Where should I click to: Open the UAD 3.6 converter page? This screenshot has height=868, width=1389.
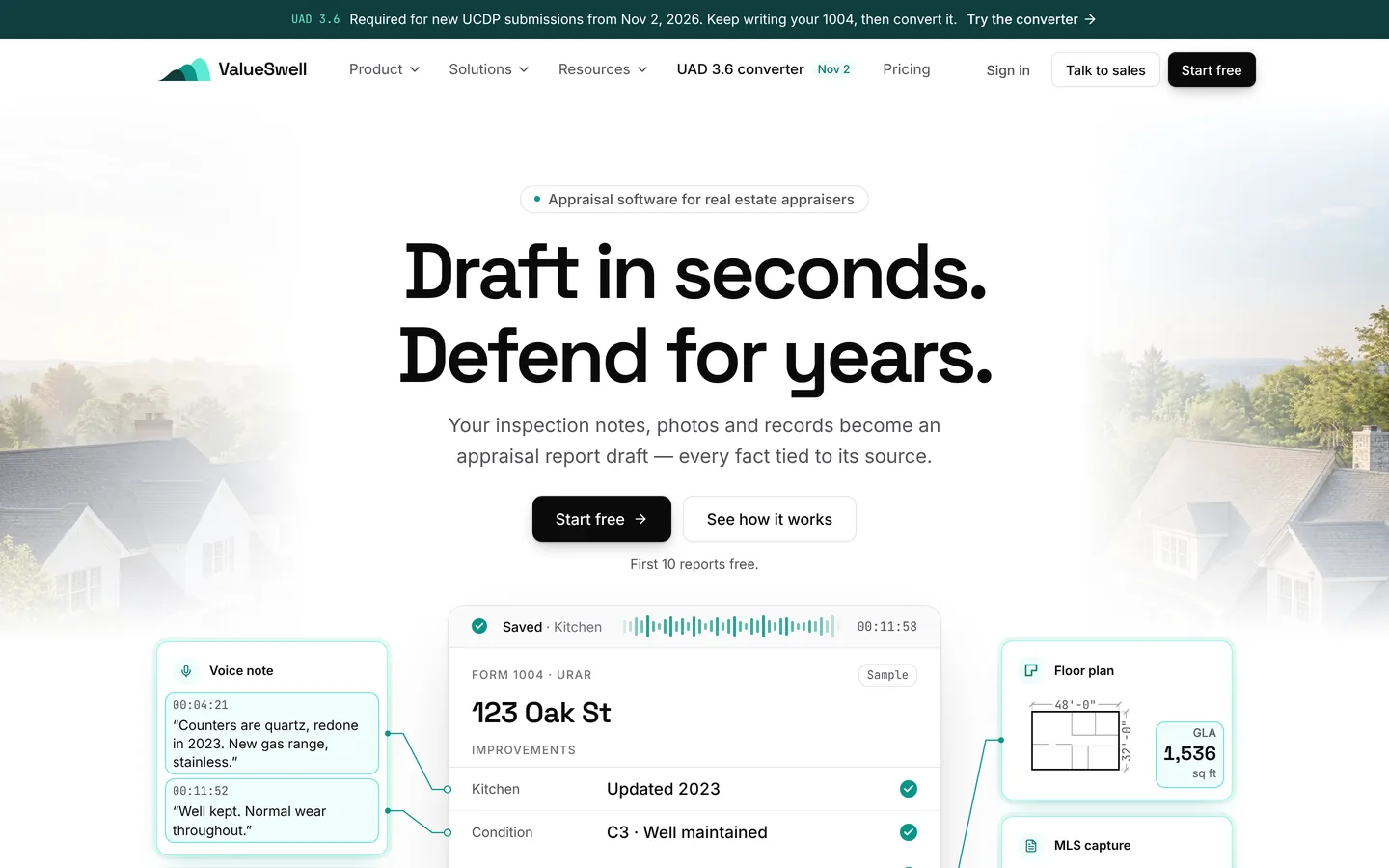coord(740,69)
